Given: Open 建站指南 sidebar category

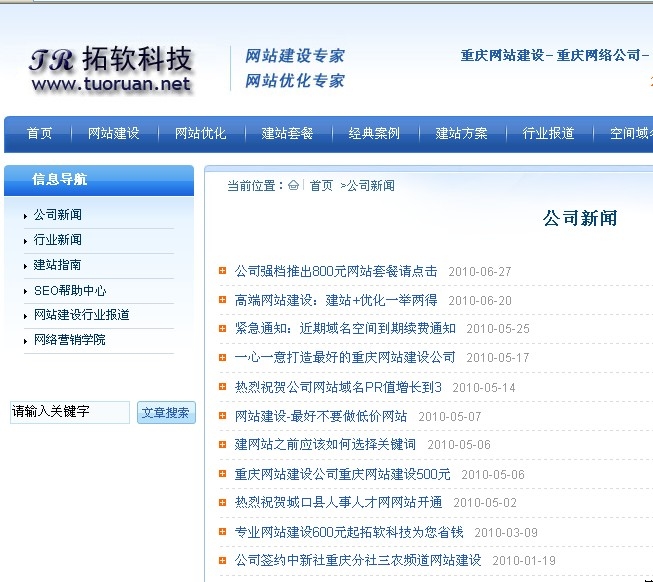Looking at the screenshot, I should click(57, 265).
